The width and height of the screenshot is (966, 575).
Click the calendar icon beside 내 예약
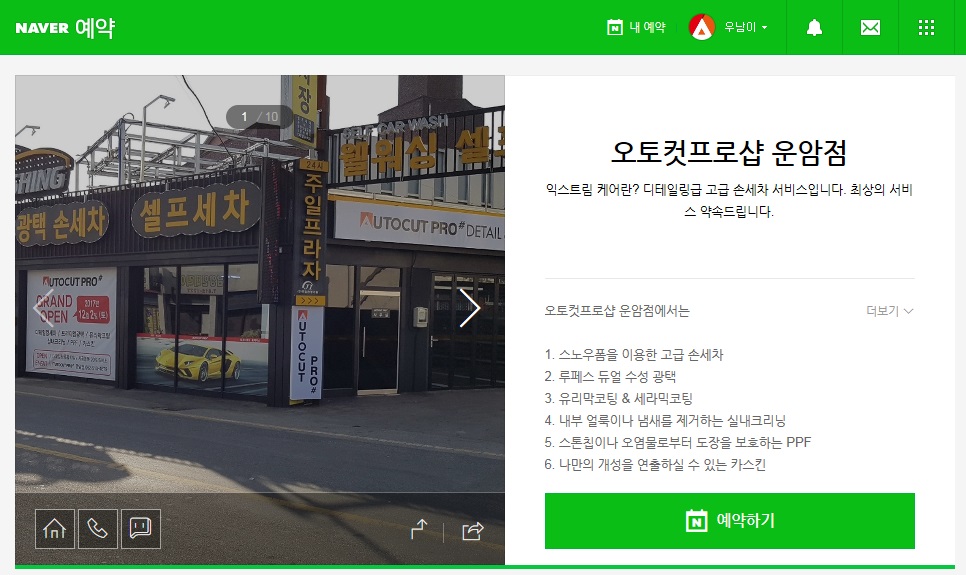click(x=615, y=27)
